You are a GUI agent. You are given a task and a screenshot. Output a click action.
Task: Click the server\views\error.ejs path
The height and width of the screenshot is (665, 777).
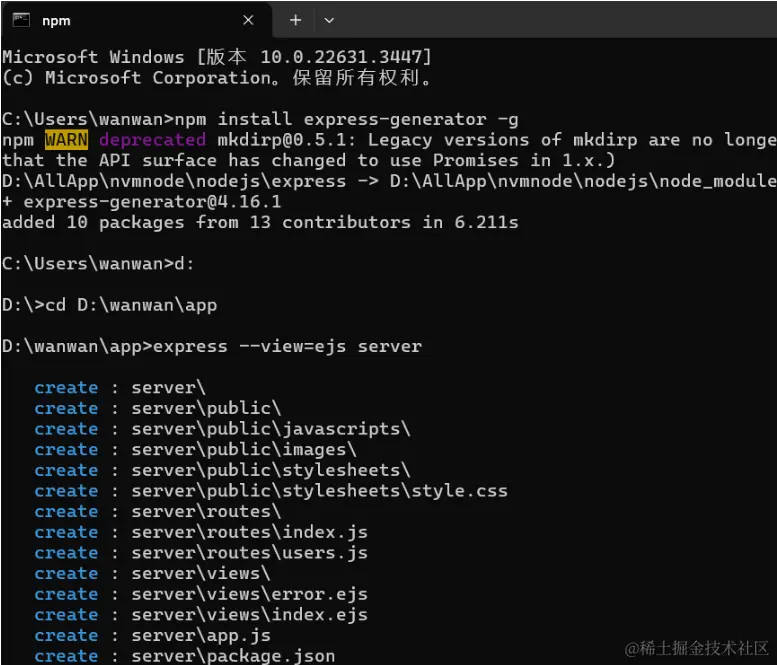click(x=250, y=594)
